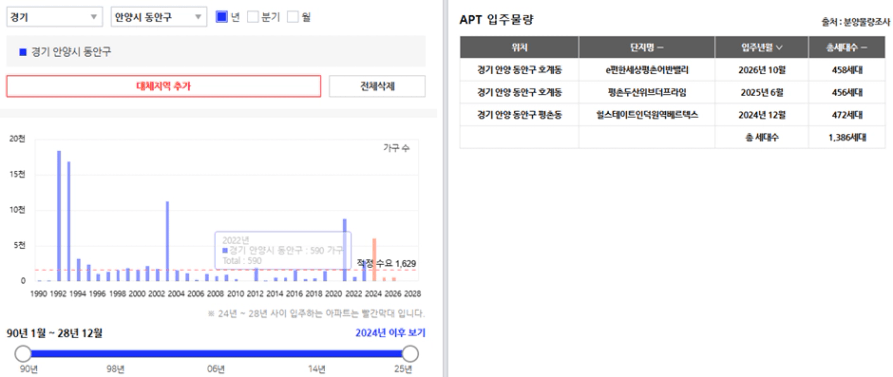Select the 평촌두산위브더프라임 complex name
Image resolution: width=893 pixels, height=377 pixels.
tap(647, 92)
